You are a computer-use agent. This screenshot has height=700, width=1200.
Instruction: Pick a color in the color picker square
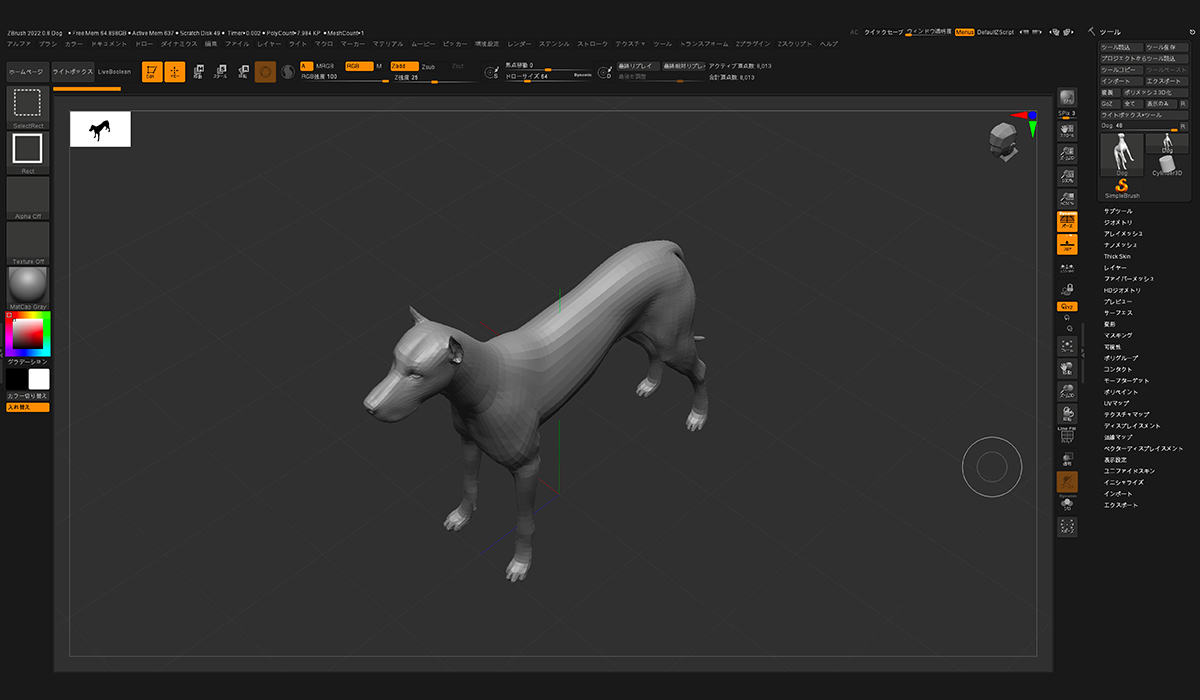click(28, 333)
